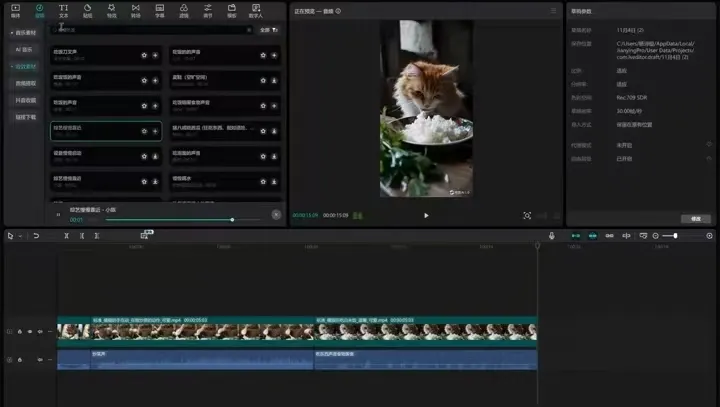The image size is (720, 407).
Task: Open the Adjustment (调节) tab
Action: pos(208,11)
